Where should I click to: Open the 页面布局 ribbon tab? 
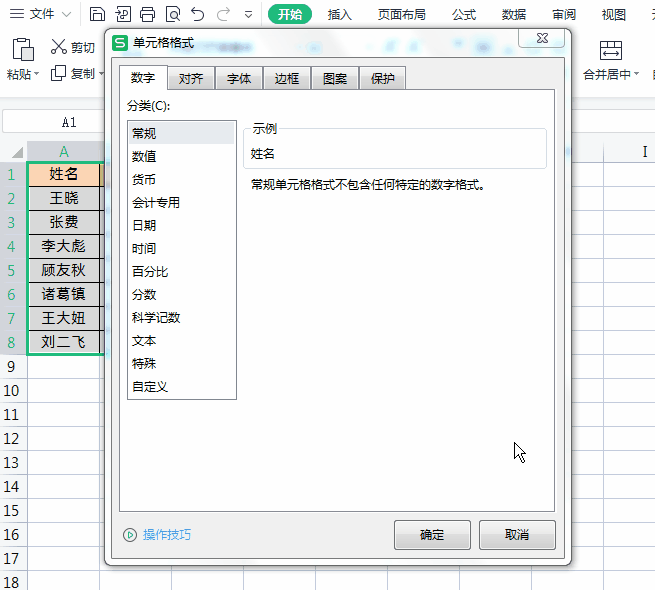401,15
